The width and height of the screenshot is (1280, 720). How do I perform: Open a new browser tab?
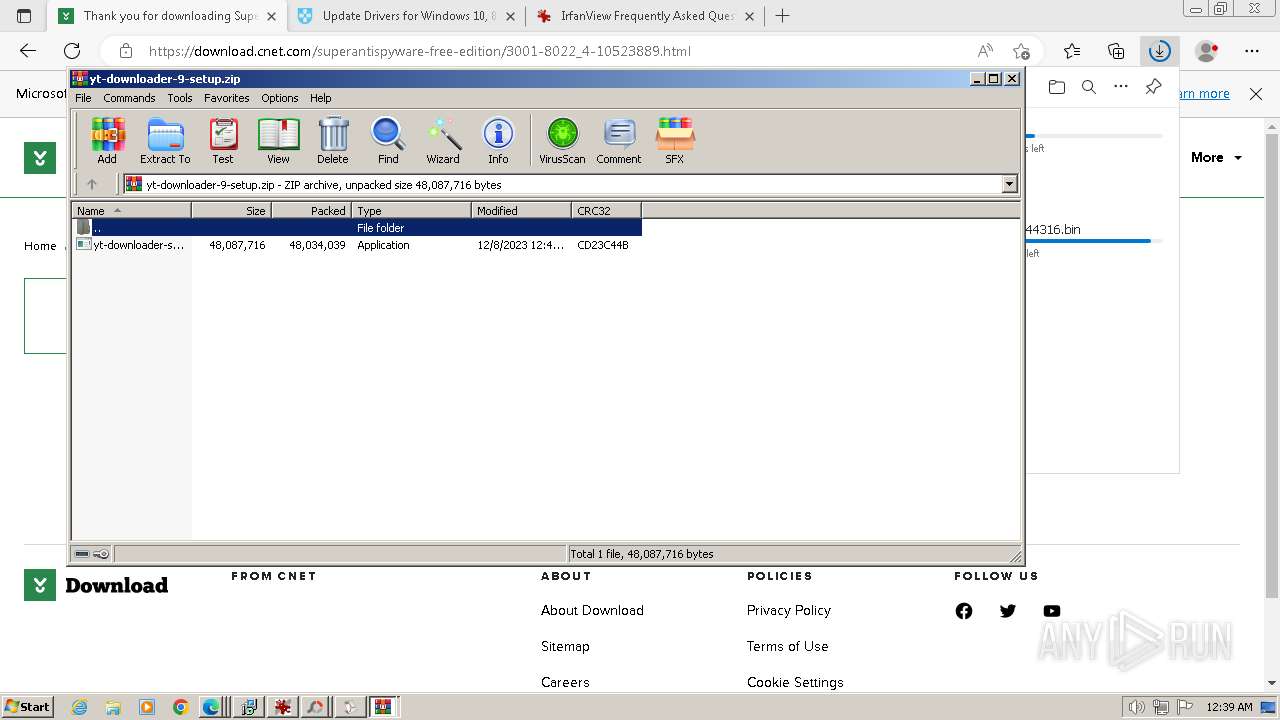coord(783,16)
